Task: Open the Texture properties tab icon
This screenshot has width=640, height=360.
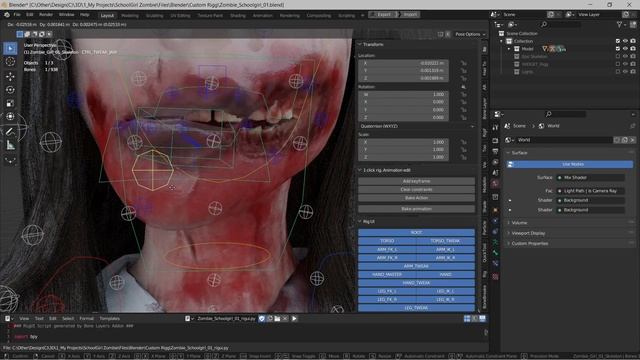Action: click(x=495, y=277)
